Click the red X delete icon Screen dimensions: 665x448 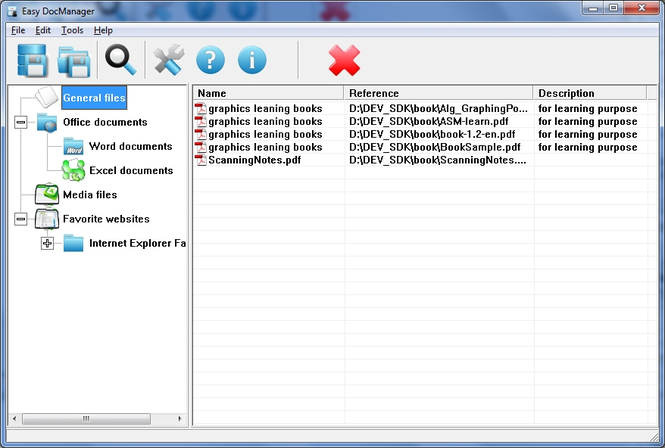tap(344, 61)
